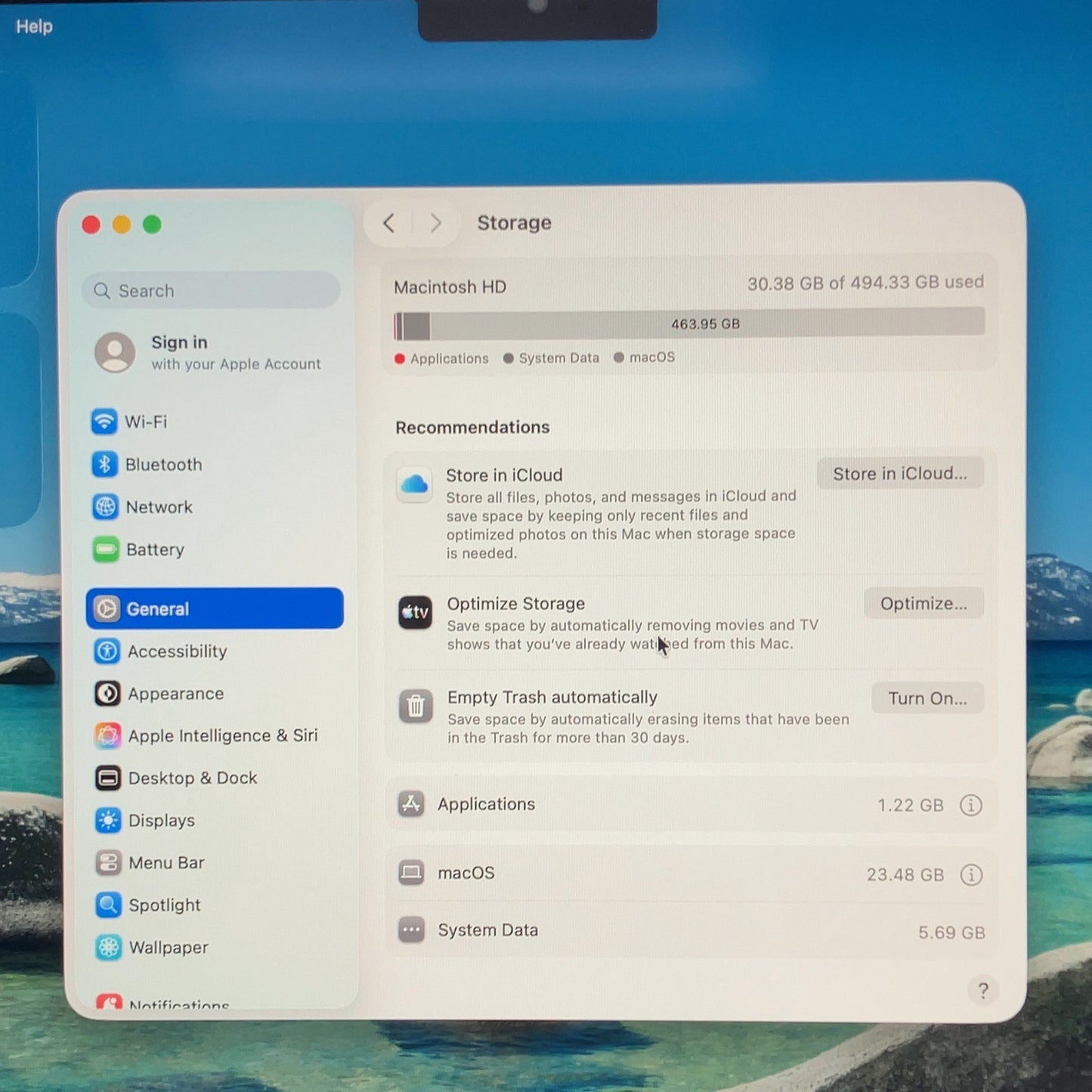Click the System Data ellipsis icon
Screen dimensions: 1092x1092
pos(411,930)
